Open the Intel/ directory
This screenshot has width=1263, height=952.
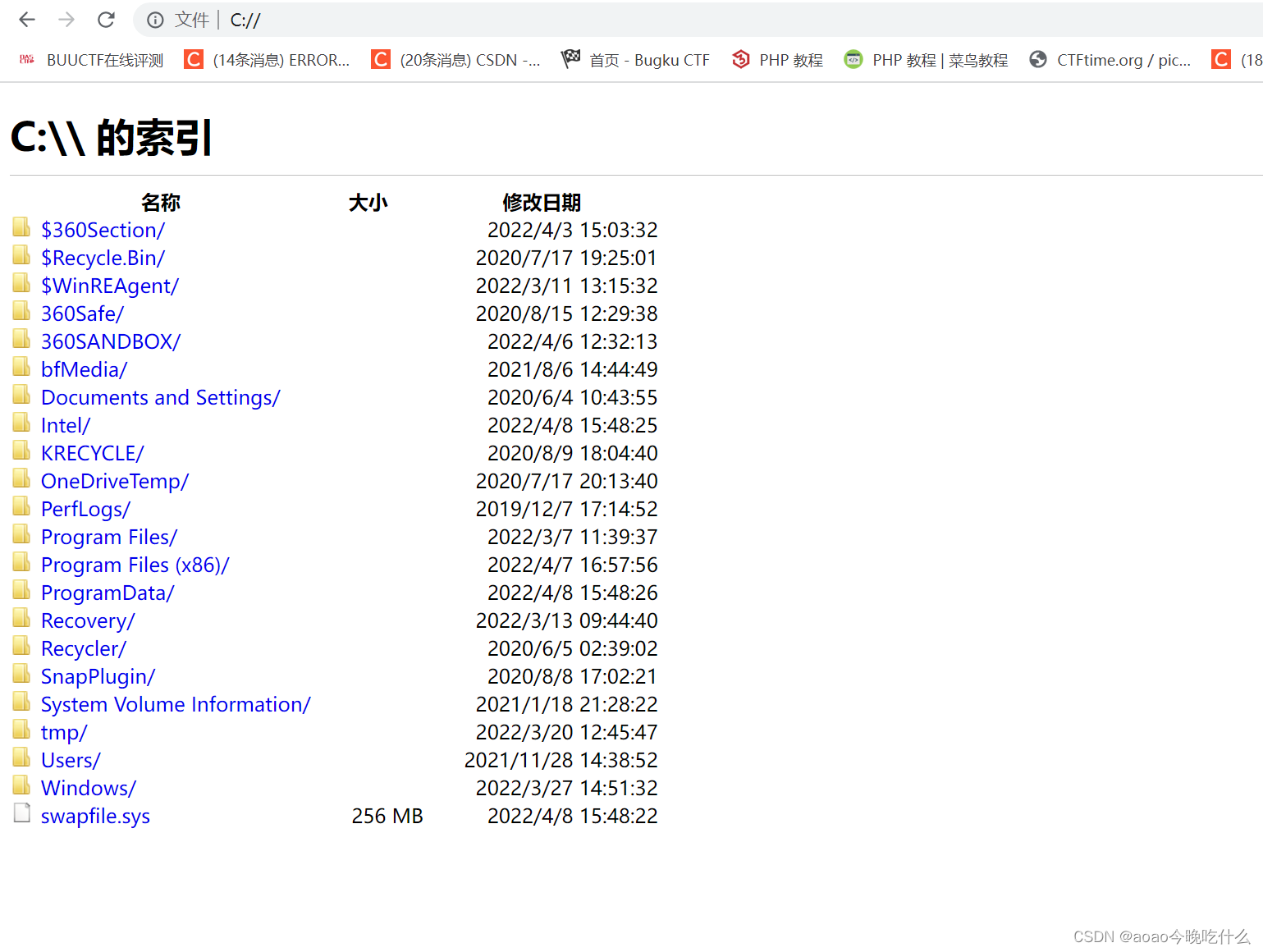[66, 426]
